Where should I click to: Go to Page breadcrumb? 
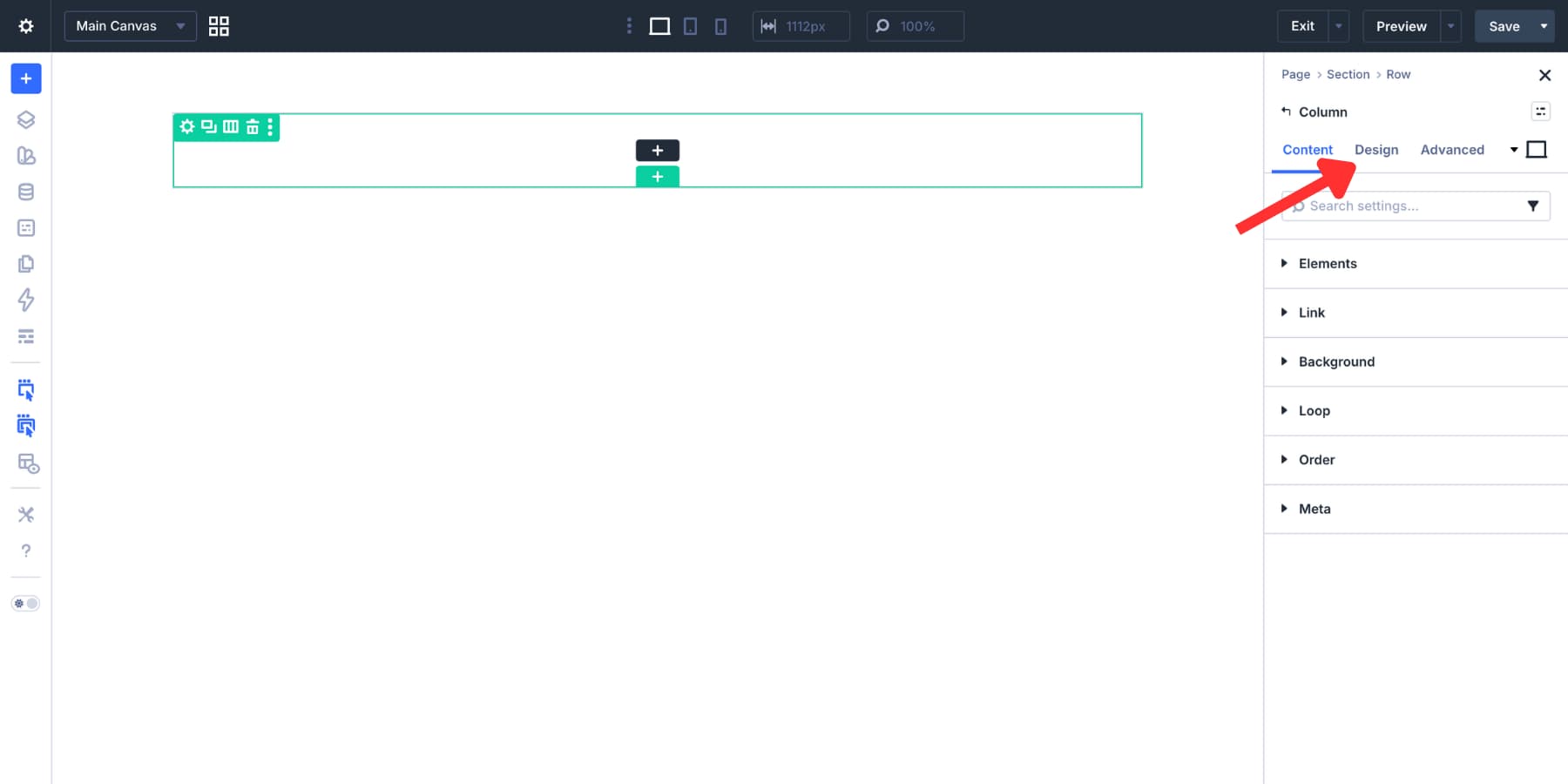click(1295, 75)
